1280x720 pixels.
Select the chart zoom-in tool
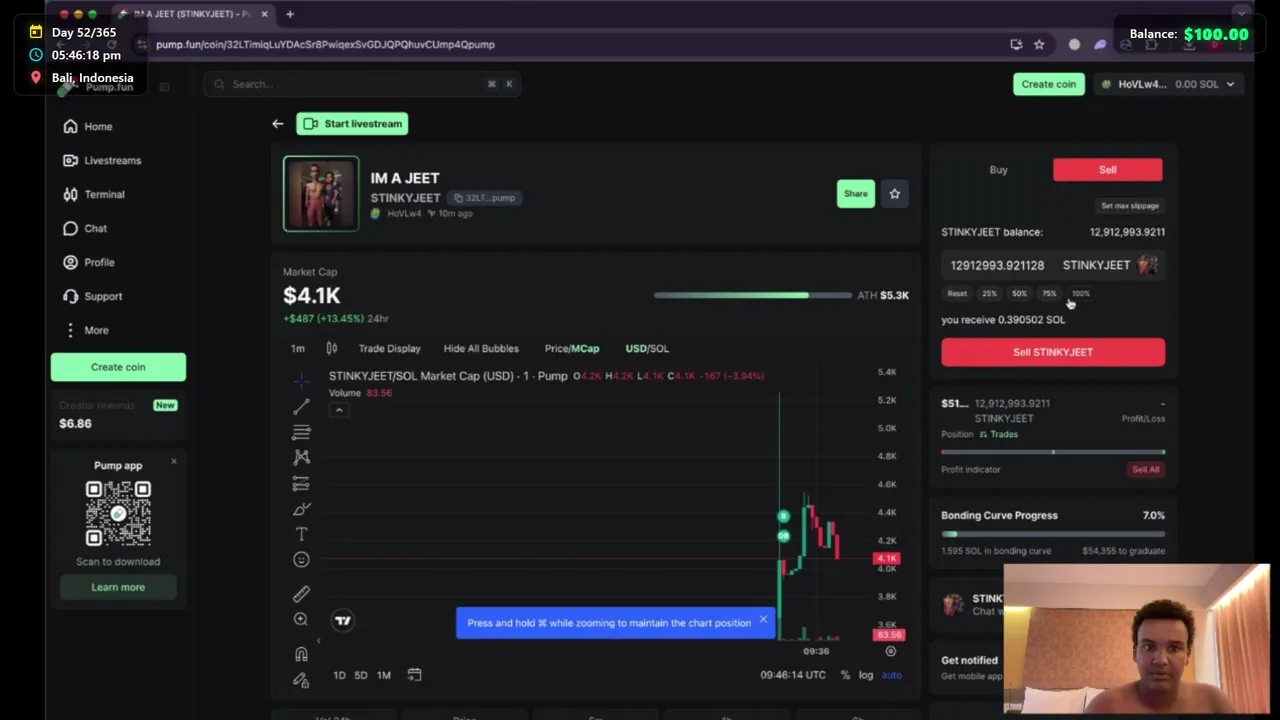point(301,620)
